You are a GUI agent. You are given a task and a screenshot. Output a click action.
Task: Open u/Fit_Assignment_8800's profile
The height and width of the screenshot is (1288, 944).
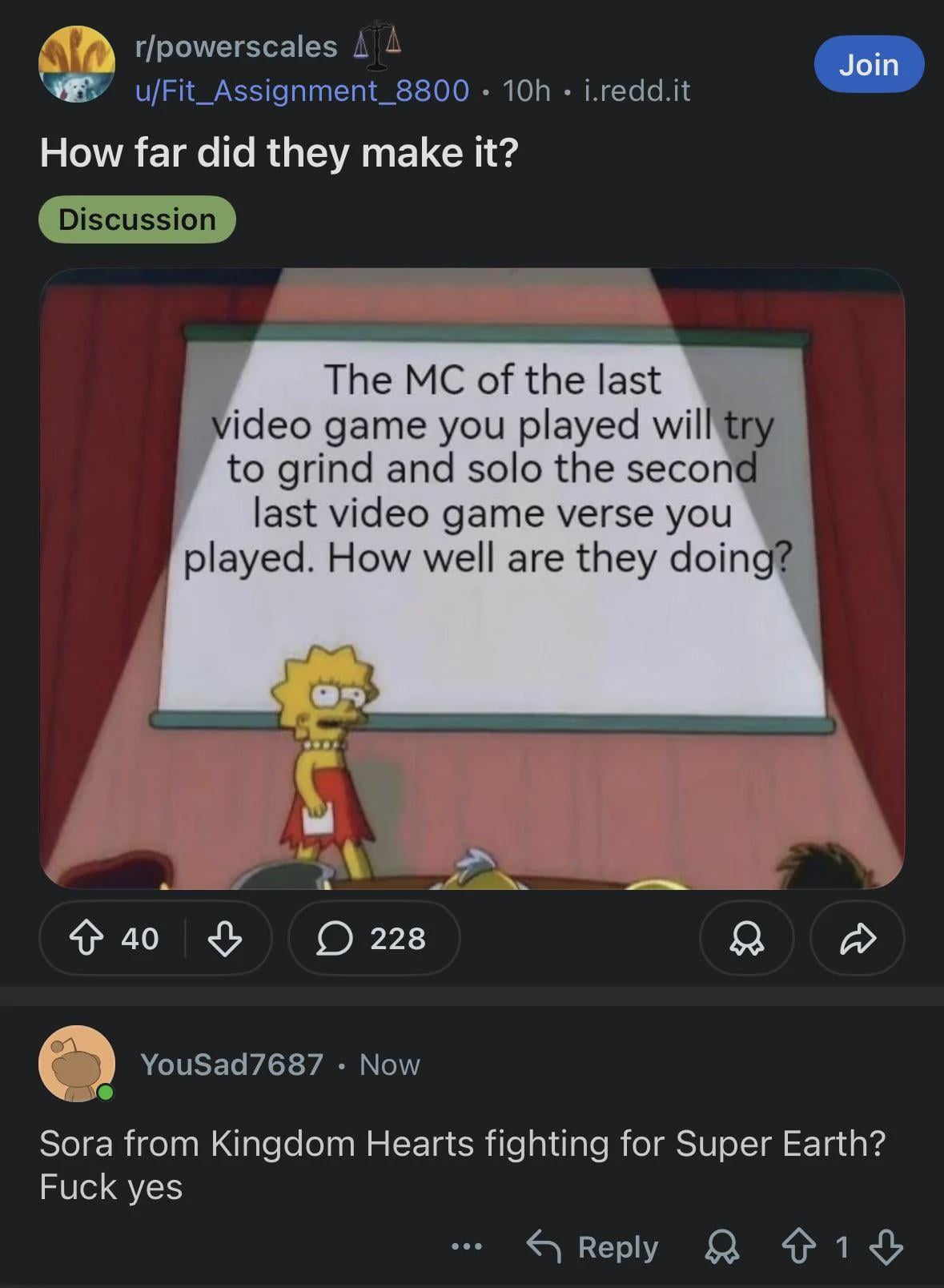(302, 91)
